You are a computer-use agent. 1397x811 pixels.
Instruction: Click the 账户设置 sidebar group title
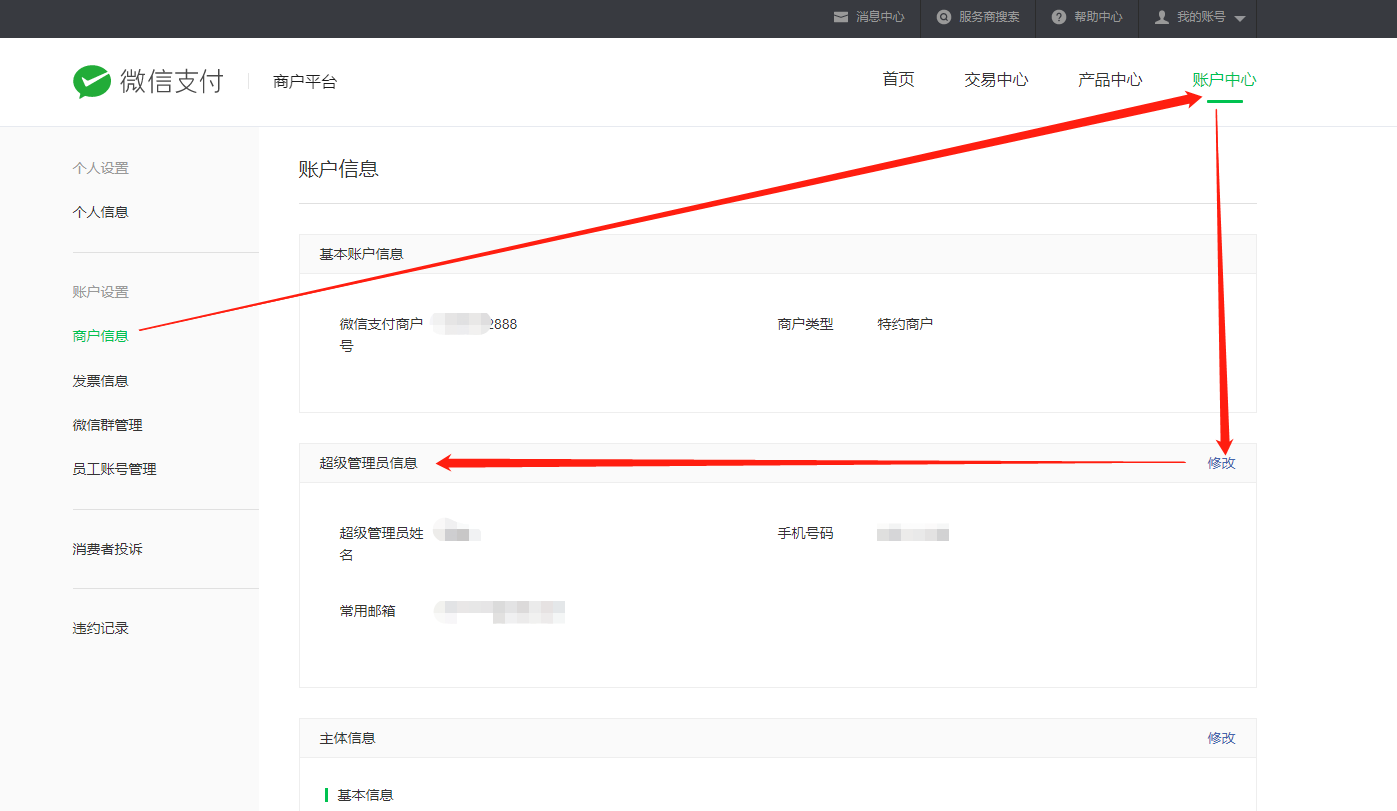pos(101,292)
